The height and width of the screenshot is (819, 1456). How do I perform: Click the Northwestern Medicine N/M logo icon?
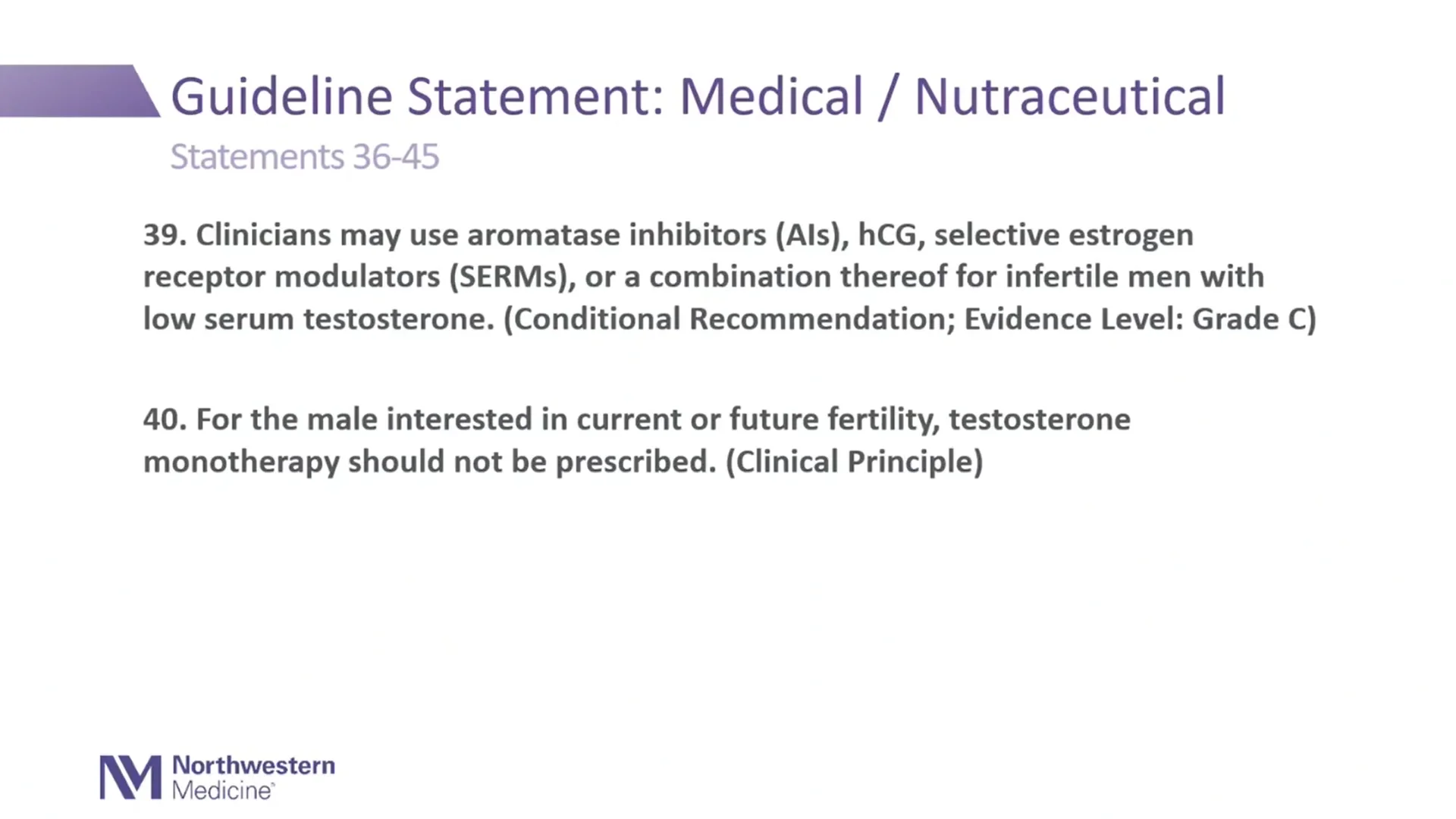point(130,777)
